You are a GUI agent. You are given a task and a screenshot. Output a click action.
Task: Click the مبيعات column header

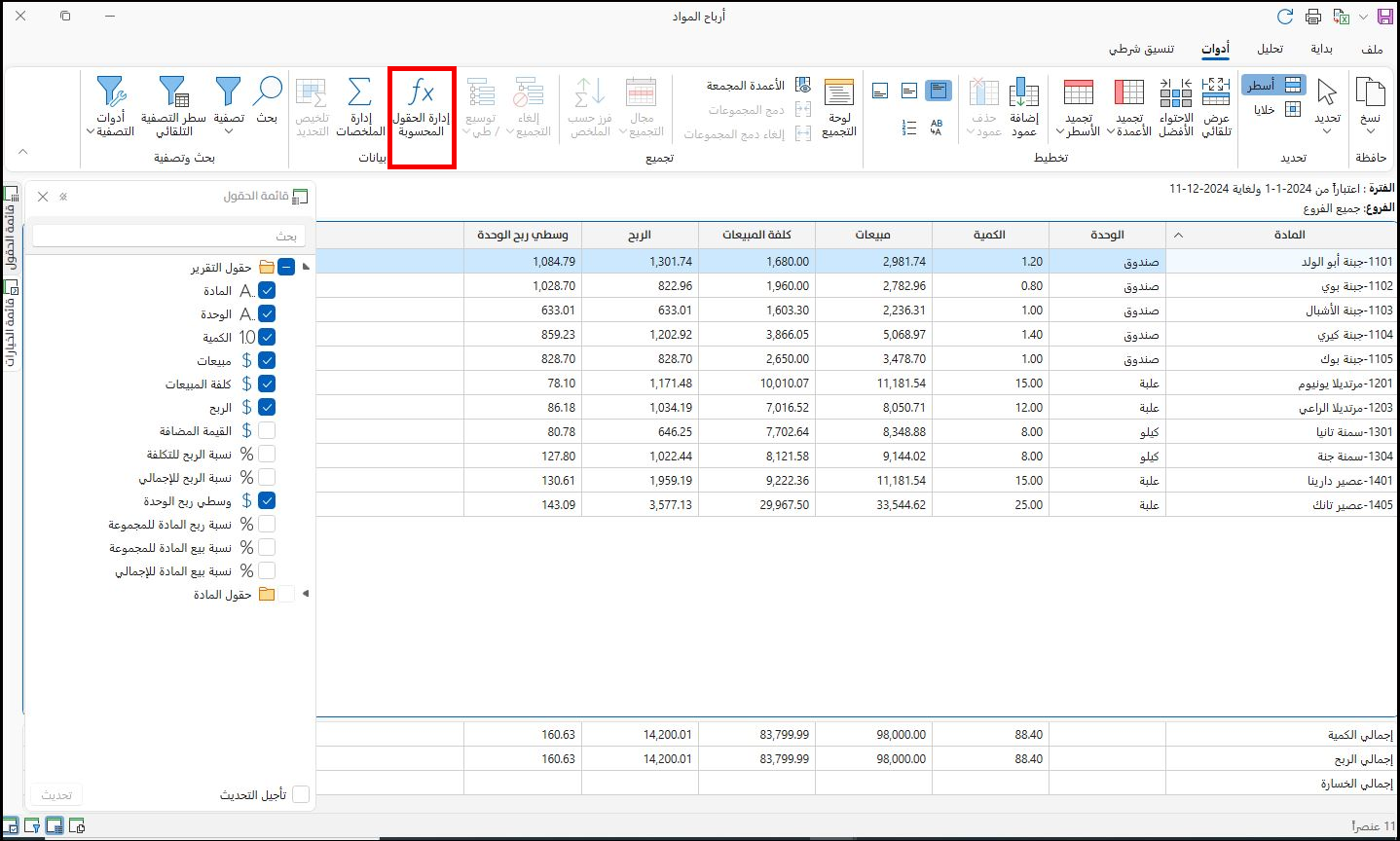coord(873,235)
